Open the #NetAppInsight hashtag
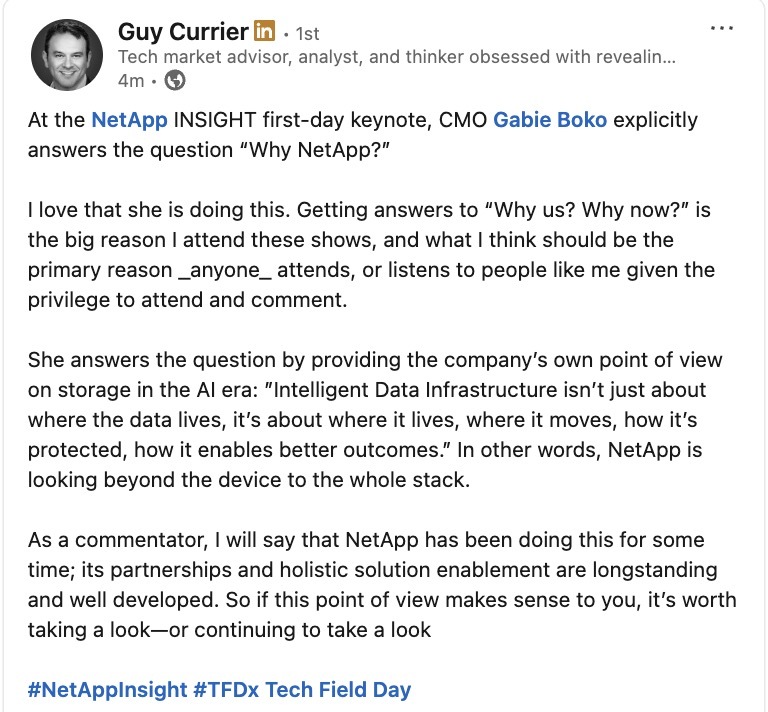 (x=109, y=689)
